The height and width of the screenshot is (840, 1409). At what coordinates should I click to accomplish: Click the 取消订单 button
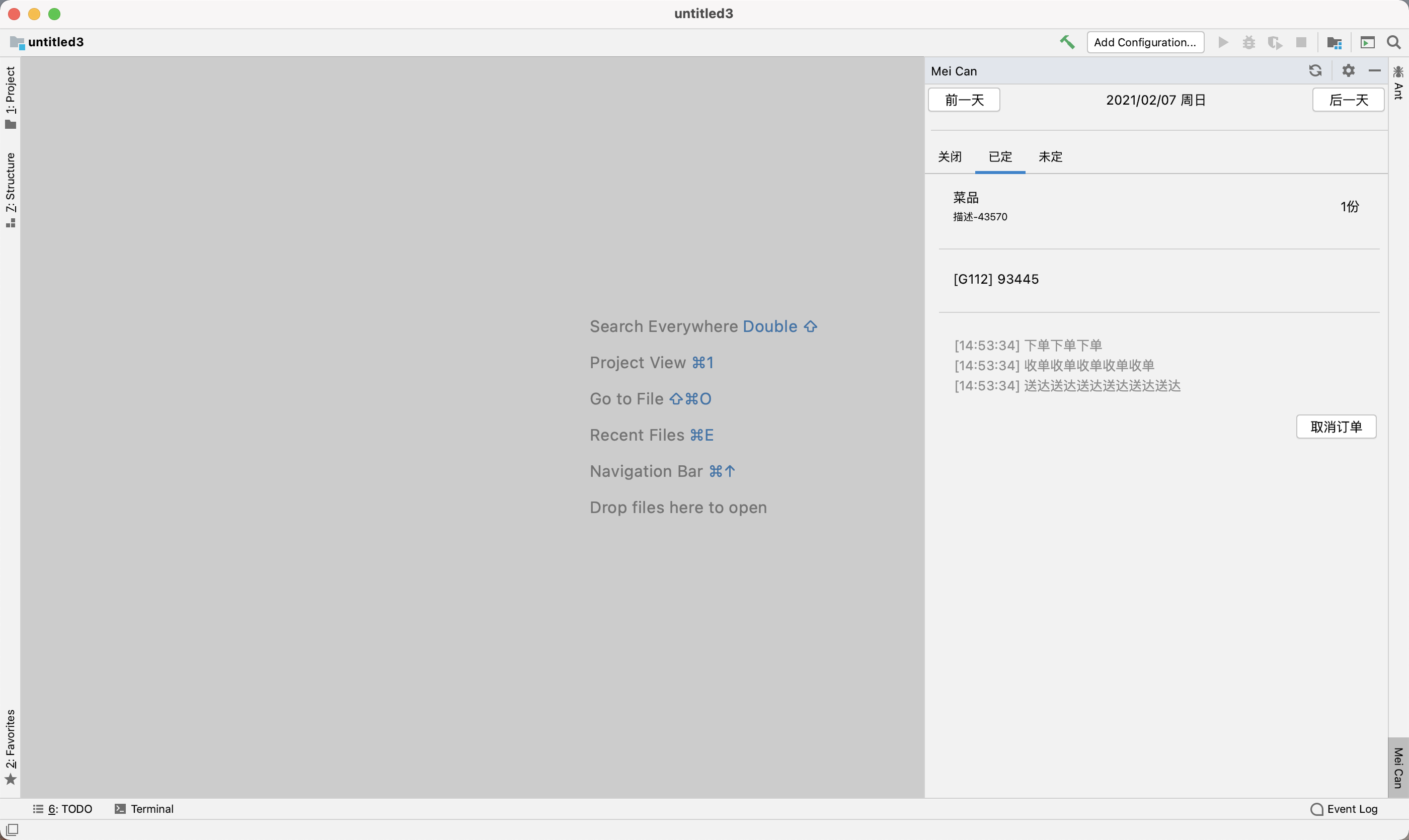tap(1336, 427)
